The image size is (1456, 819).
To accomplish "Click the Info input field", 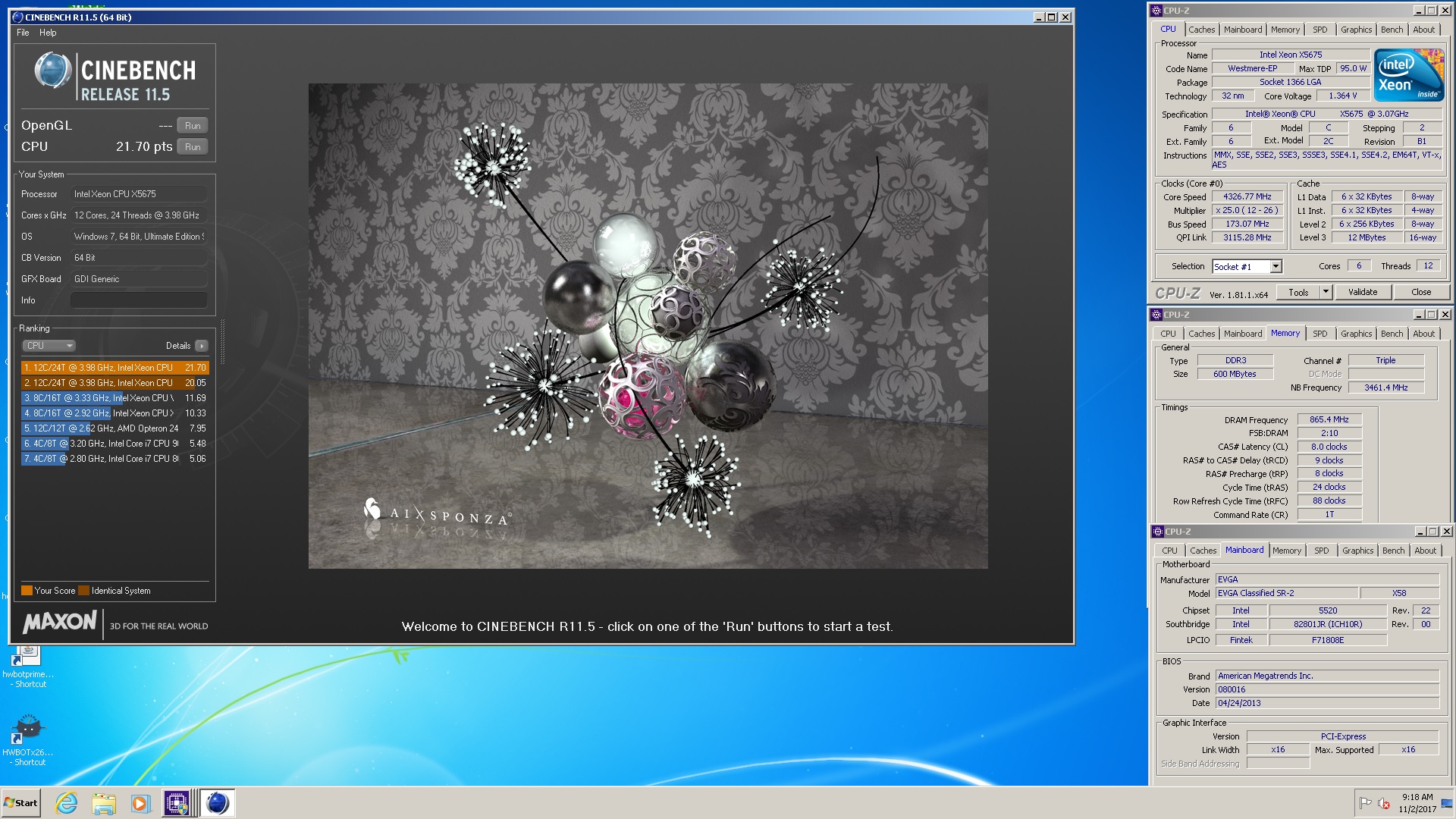I will point(139,300).
